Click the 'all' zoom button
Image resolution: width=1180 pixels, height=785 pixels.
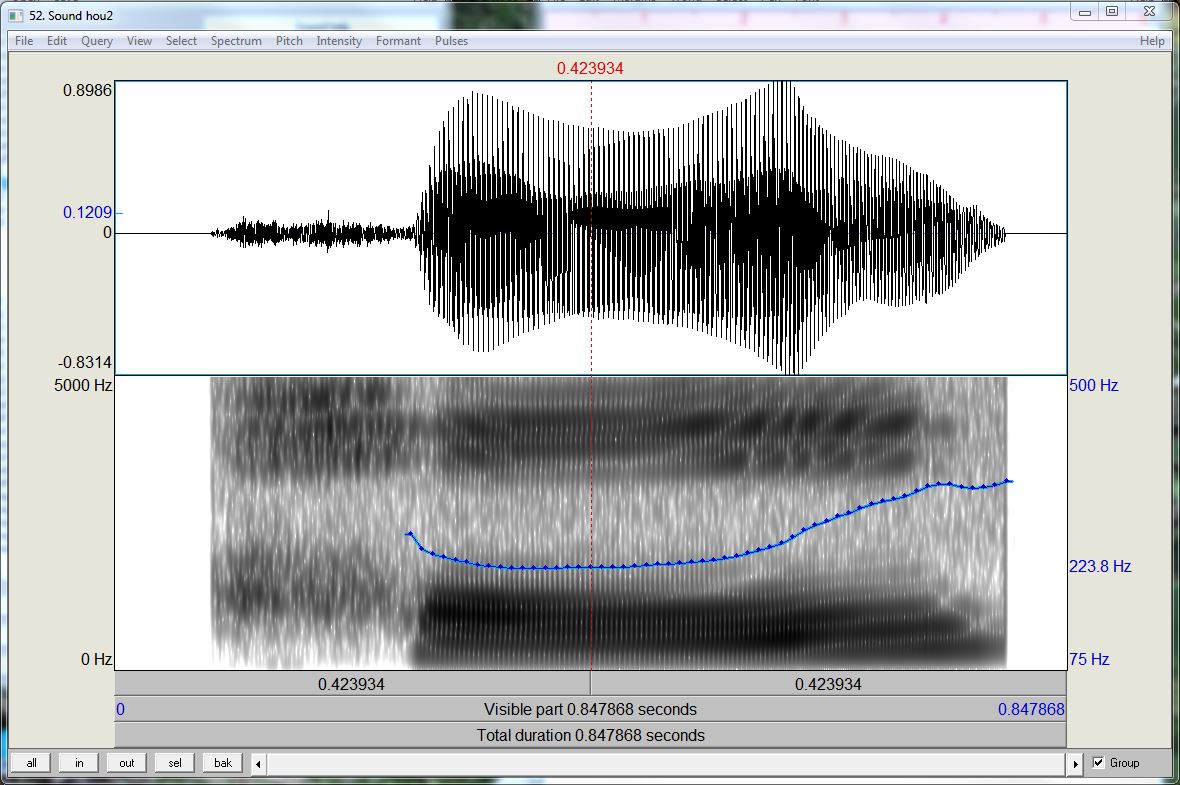click(31, 762)
